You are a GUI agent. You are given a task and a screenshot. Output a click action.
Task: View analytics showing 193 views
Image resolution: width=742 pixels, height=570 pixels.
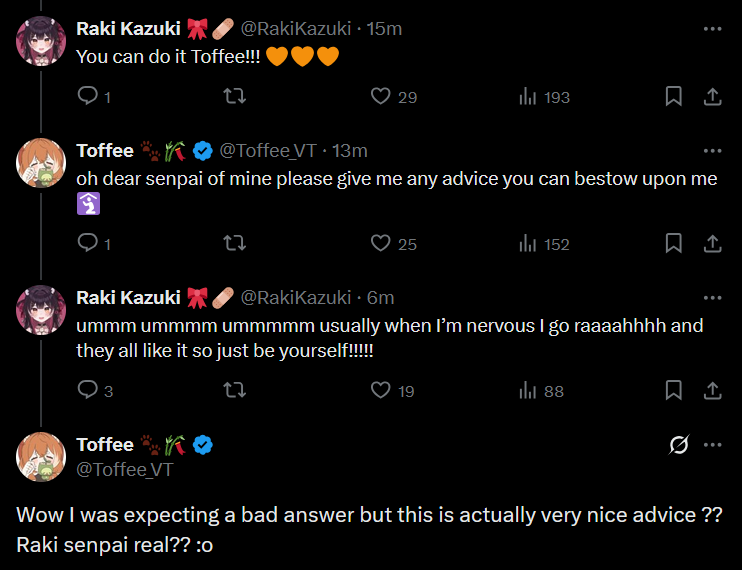pyautogui.click(x=527, y=97)
